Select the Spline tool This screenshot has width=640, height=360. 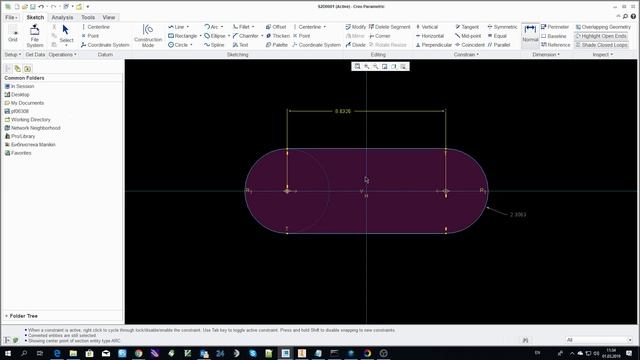click(x=214, y=45)
